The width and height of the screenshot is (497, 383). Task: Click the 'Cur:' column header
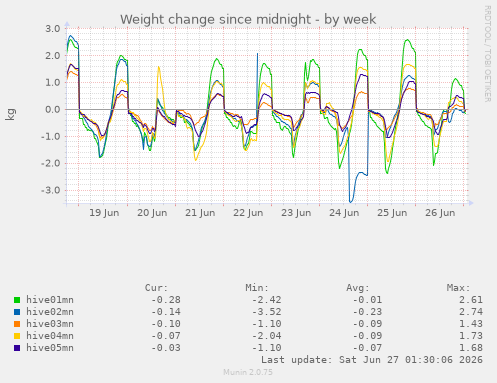pos(156,288)
